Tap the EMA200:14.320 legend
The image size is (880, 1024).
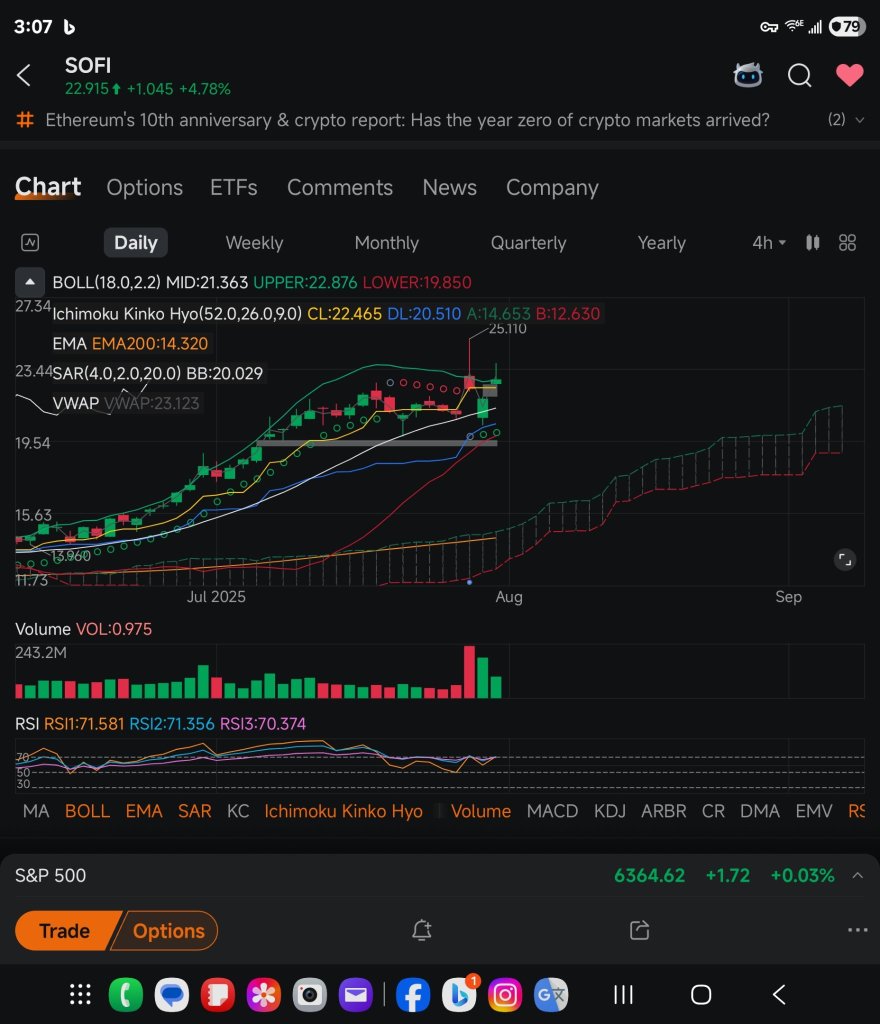[x=149, y=344]
